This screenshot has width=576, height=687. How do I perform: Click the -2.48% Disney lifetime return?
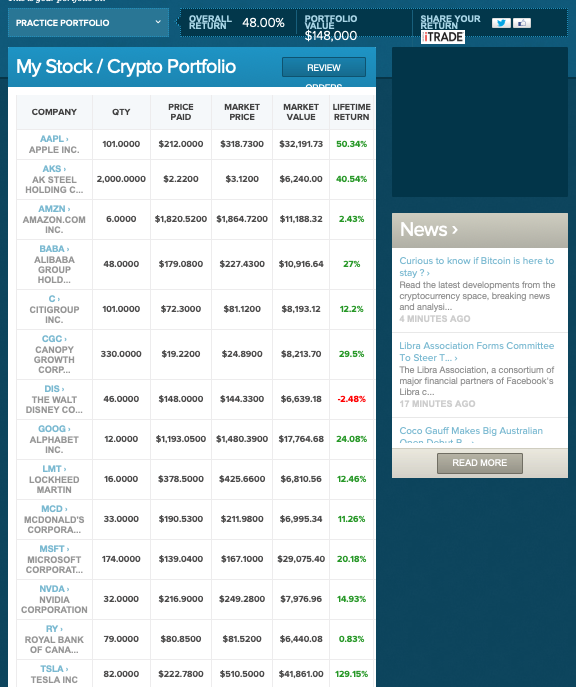coord(351,399)
